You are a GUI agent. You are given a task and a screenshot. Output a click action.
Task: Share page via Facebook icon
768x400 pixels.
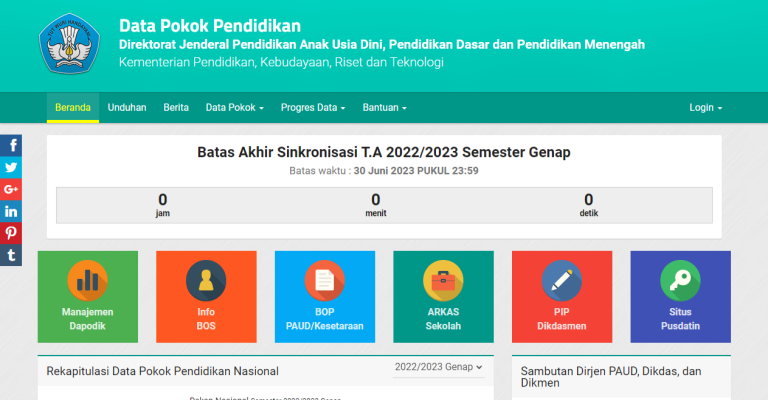tap(11, 145)
